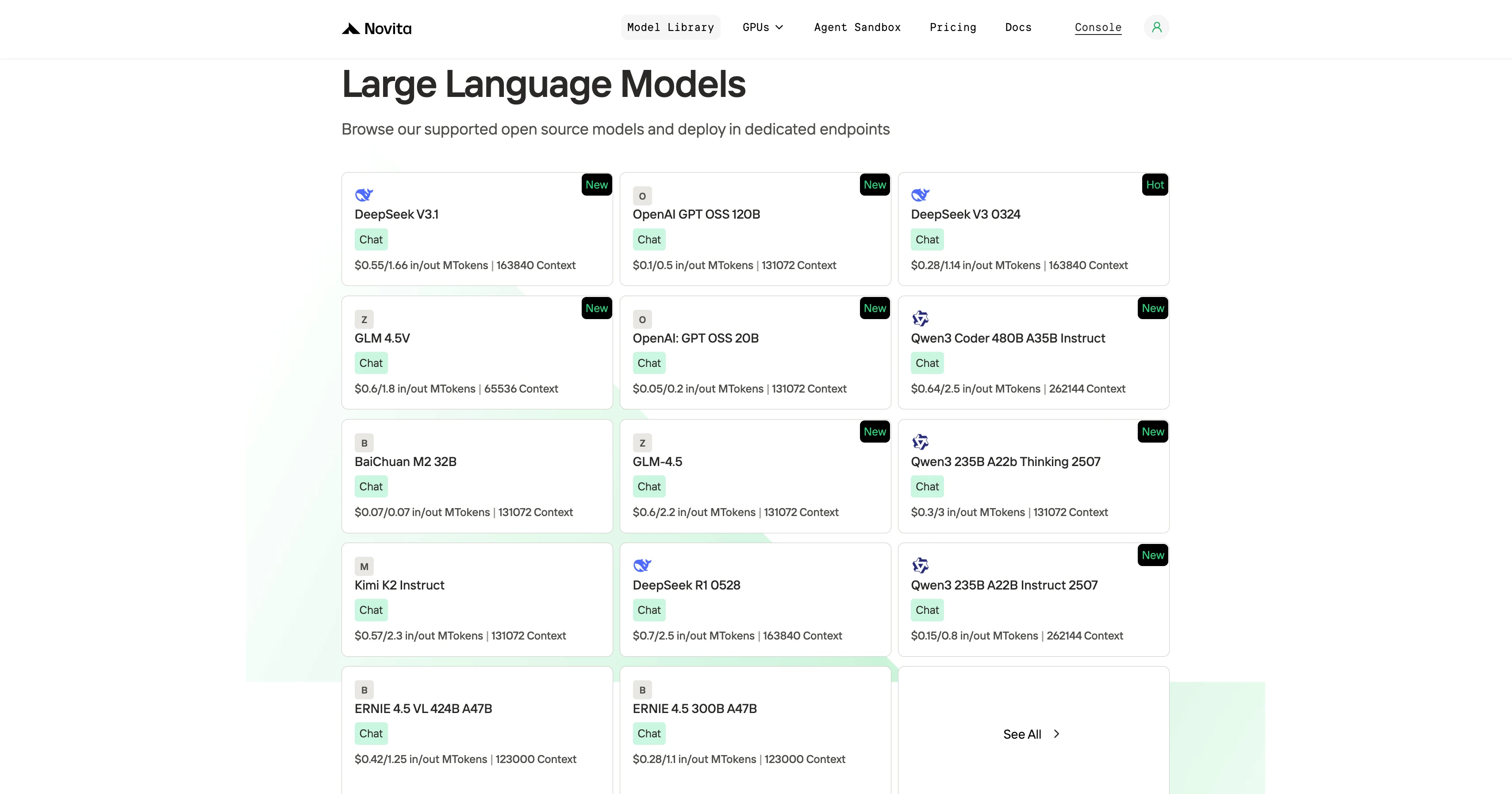
Task: Click '$0.3/3 in/out MTokens' pricing text
Action: (968, 512)
